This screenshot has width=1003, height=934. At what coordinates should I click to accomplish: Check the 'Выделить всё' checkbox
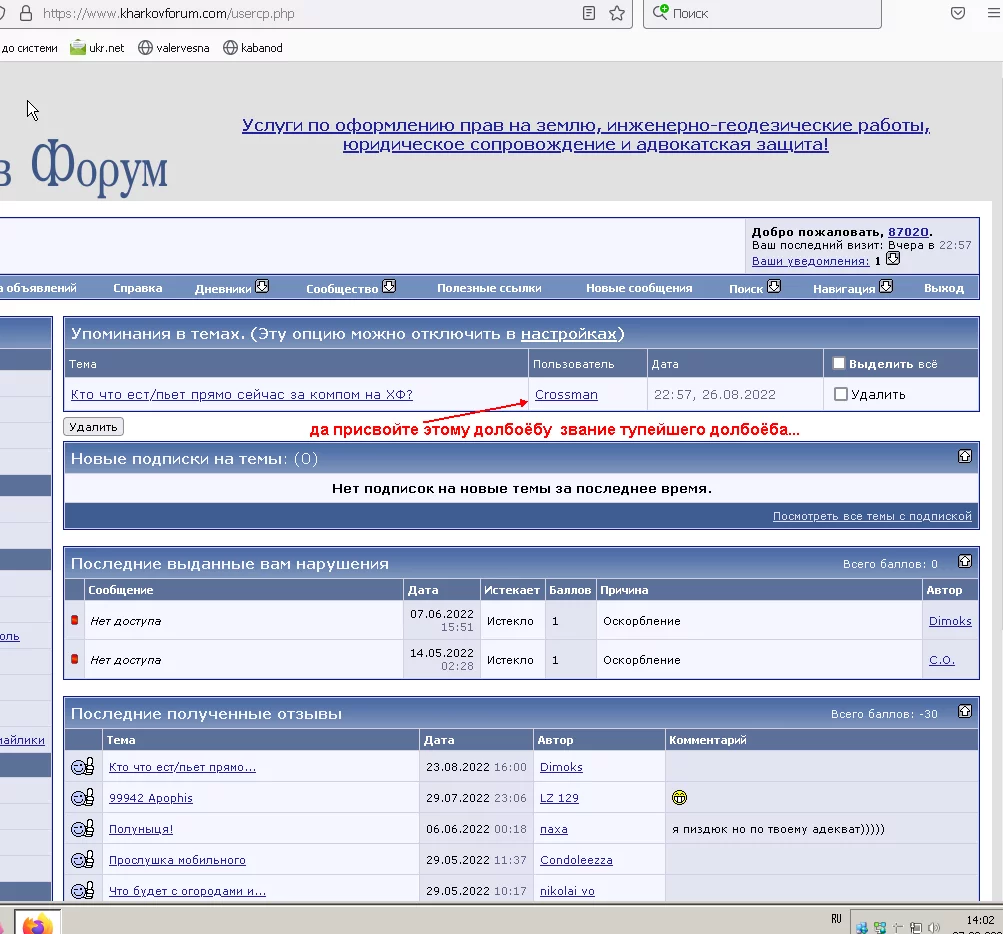[x=839, y=364]
